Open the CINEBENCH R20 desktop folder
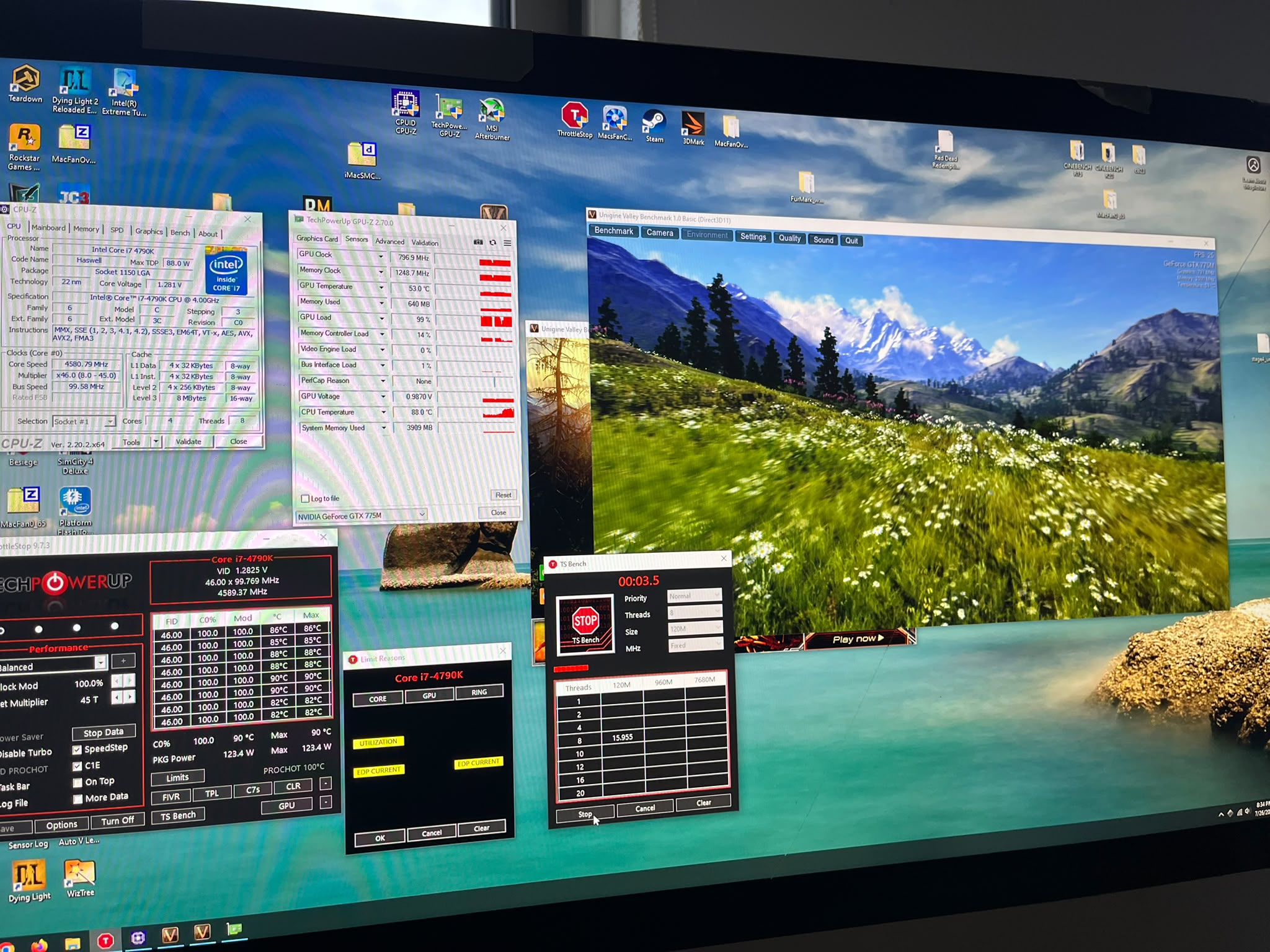 pyautogui.click(x=1109, y=161)
